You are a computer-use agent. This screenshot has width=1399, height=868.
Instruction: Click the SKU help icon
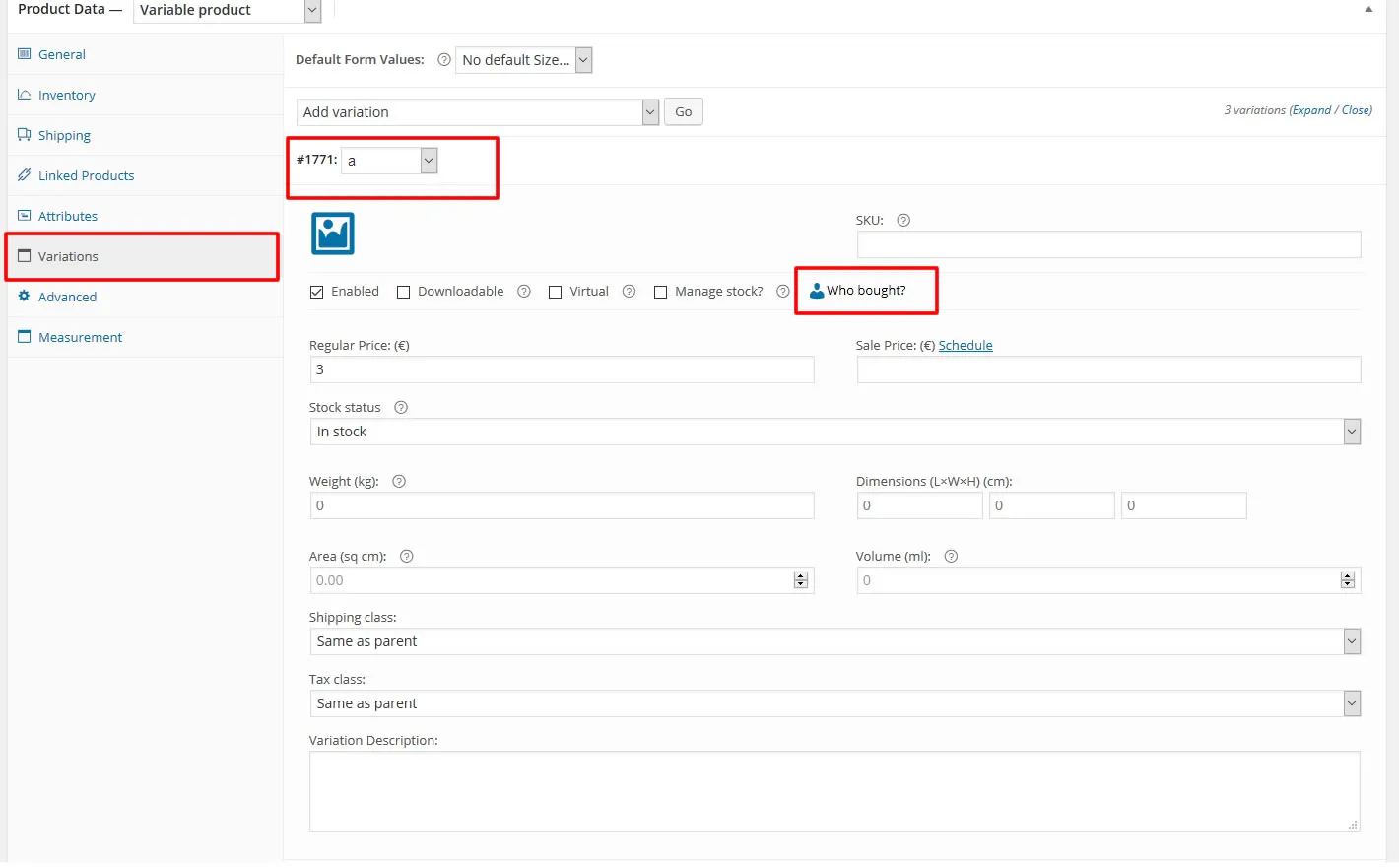(x=903, y=220)
